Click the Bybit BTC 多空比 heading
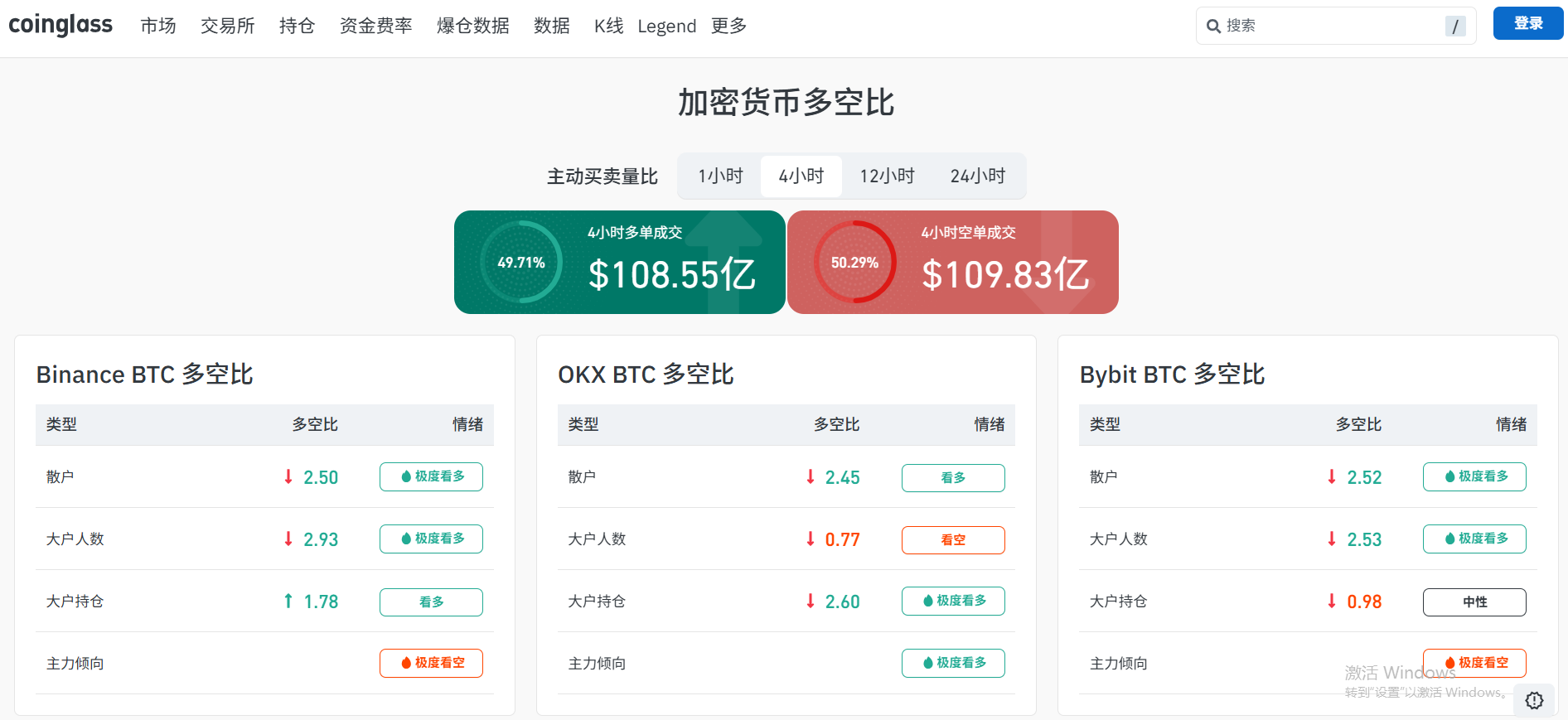The image size is (1568, 720). point(1172,374)
